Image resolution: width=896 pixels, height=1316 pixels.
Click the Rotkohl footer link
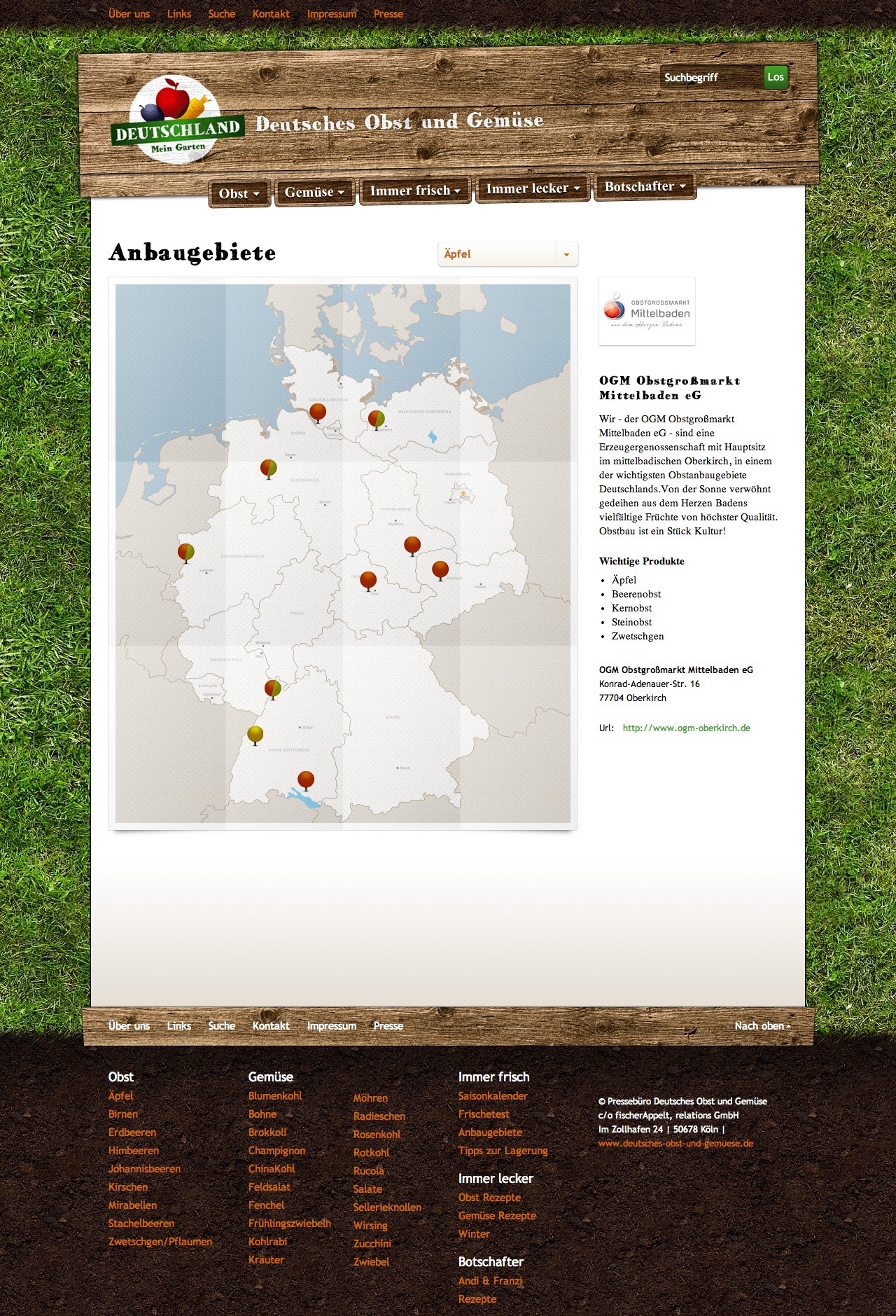(x=371, y=1152)
